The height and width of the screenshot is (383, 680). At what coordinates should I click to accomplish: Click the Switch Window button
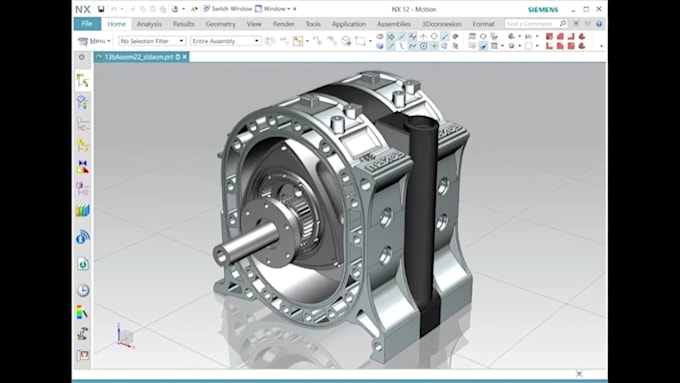tap(227, 9)
